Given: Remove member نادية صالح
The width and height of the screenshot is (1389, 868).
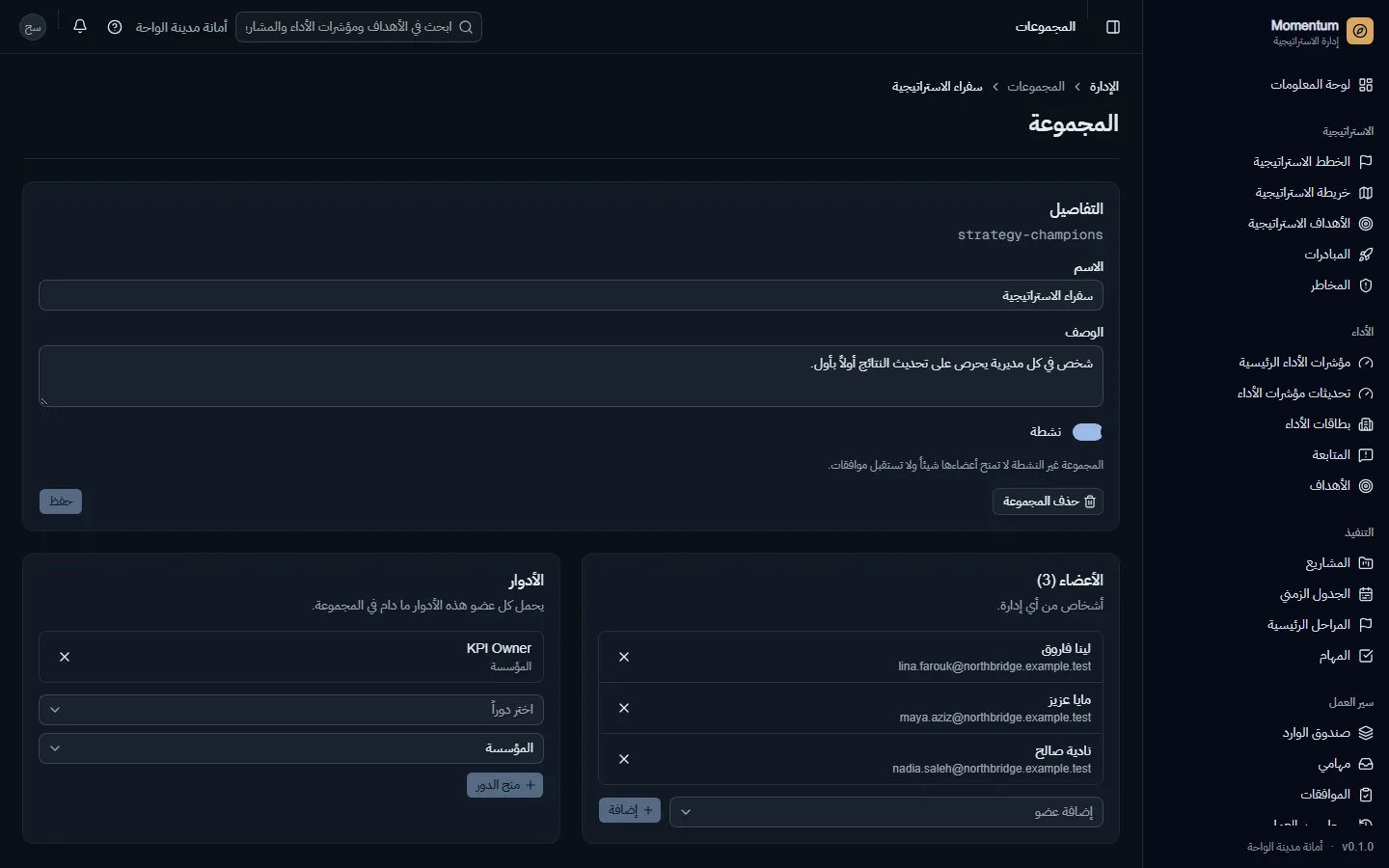Looking at the screenshot, I should (x=624, y=759).
